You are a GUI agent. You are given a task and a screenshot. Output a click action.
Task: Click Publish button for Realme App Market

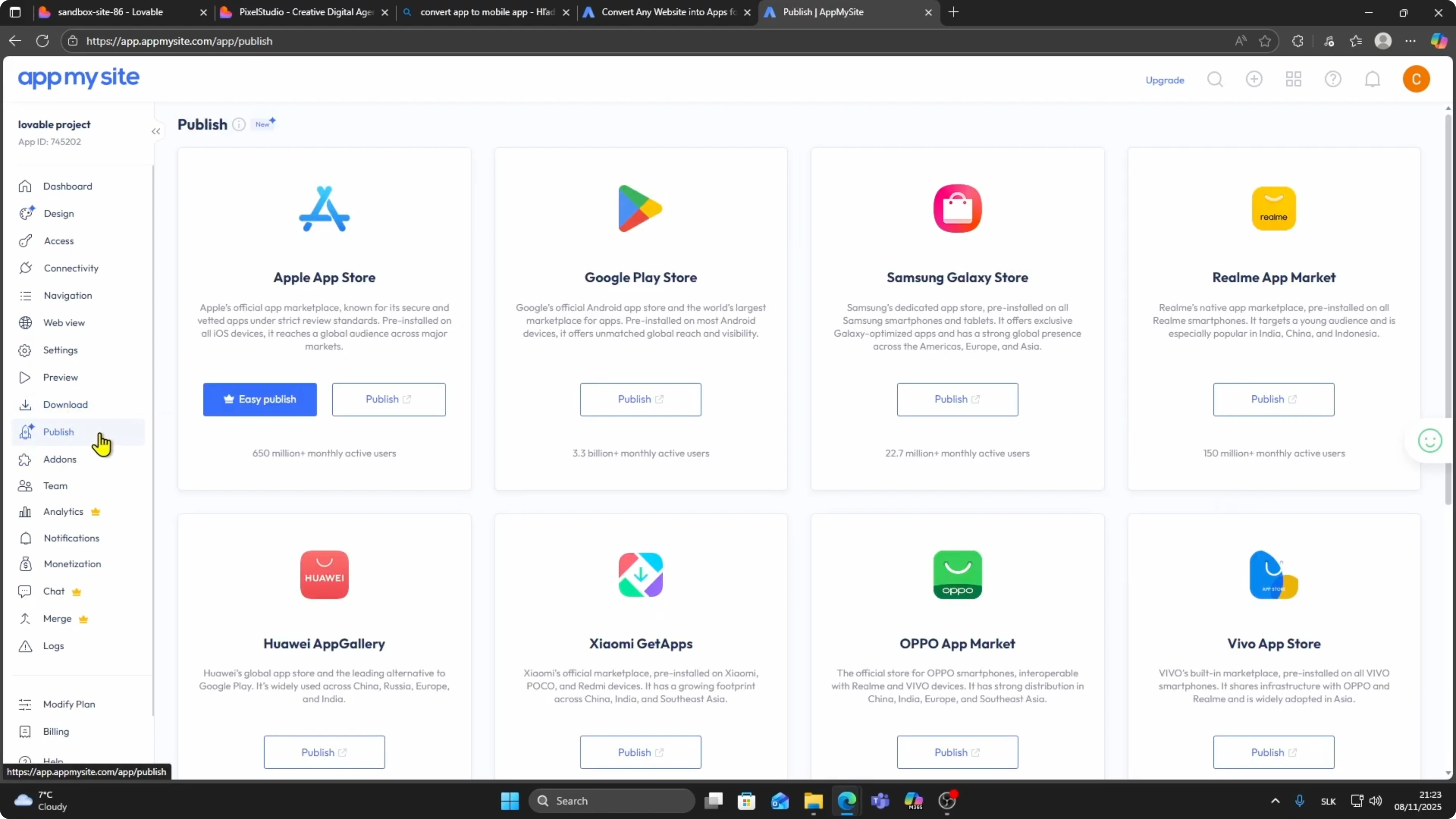pyautogui.click(x=1274, y=400)
